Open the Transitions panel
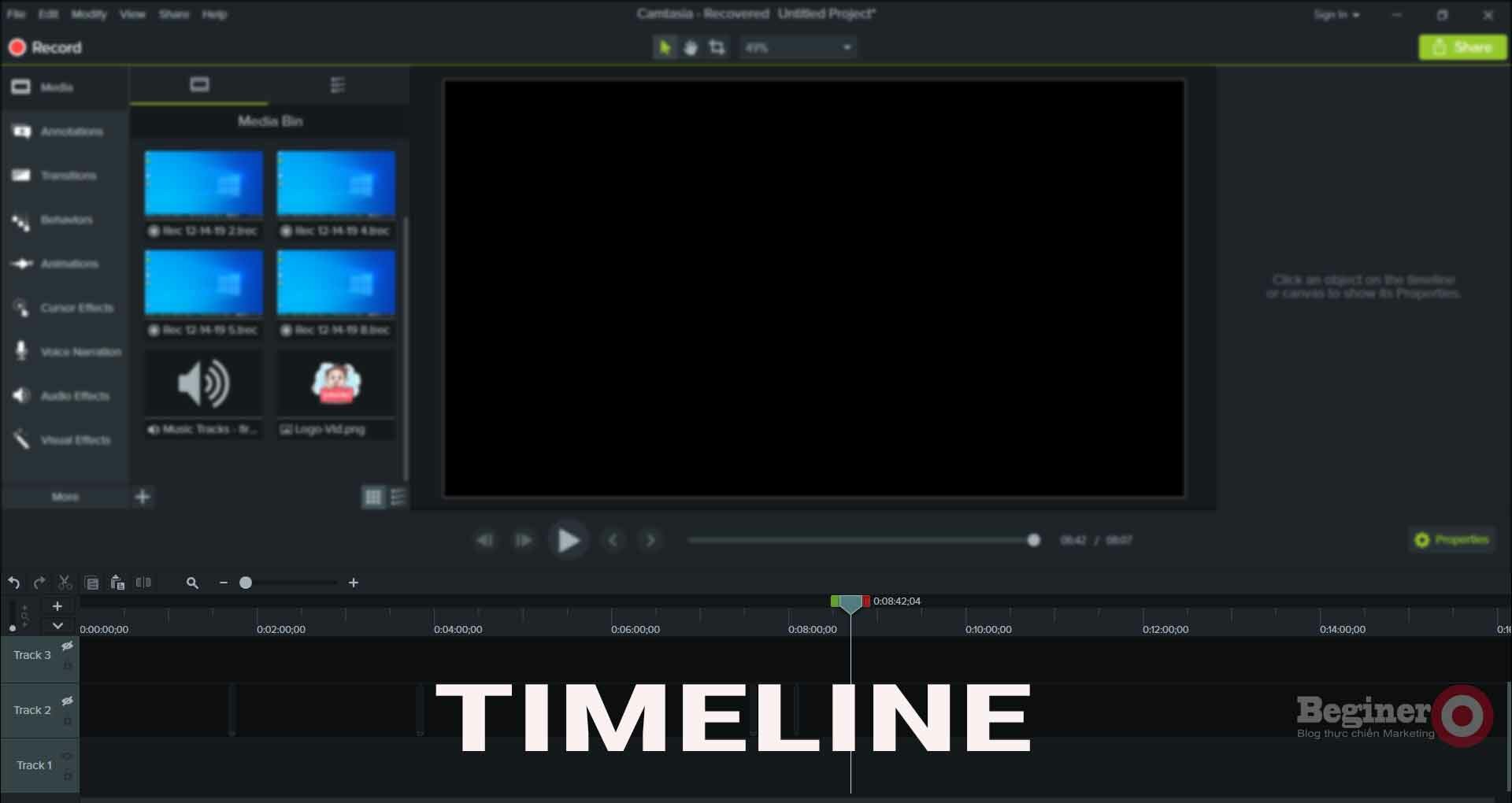 (65, 176)
